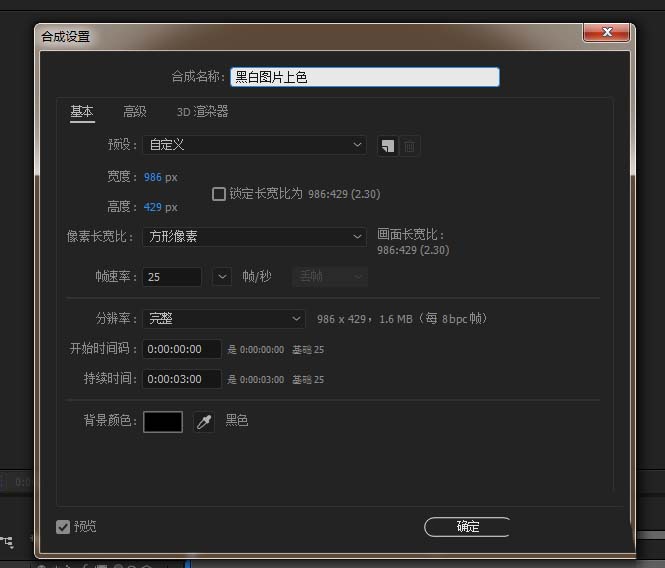The height and width of the screenshot is (568, 665).
Task: Open the 3D 渲染器 tab
Action: tap(202, 112)
